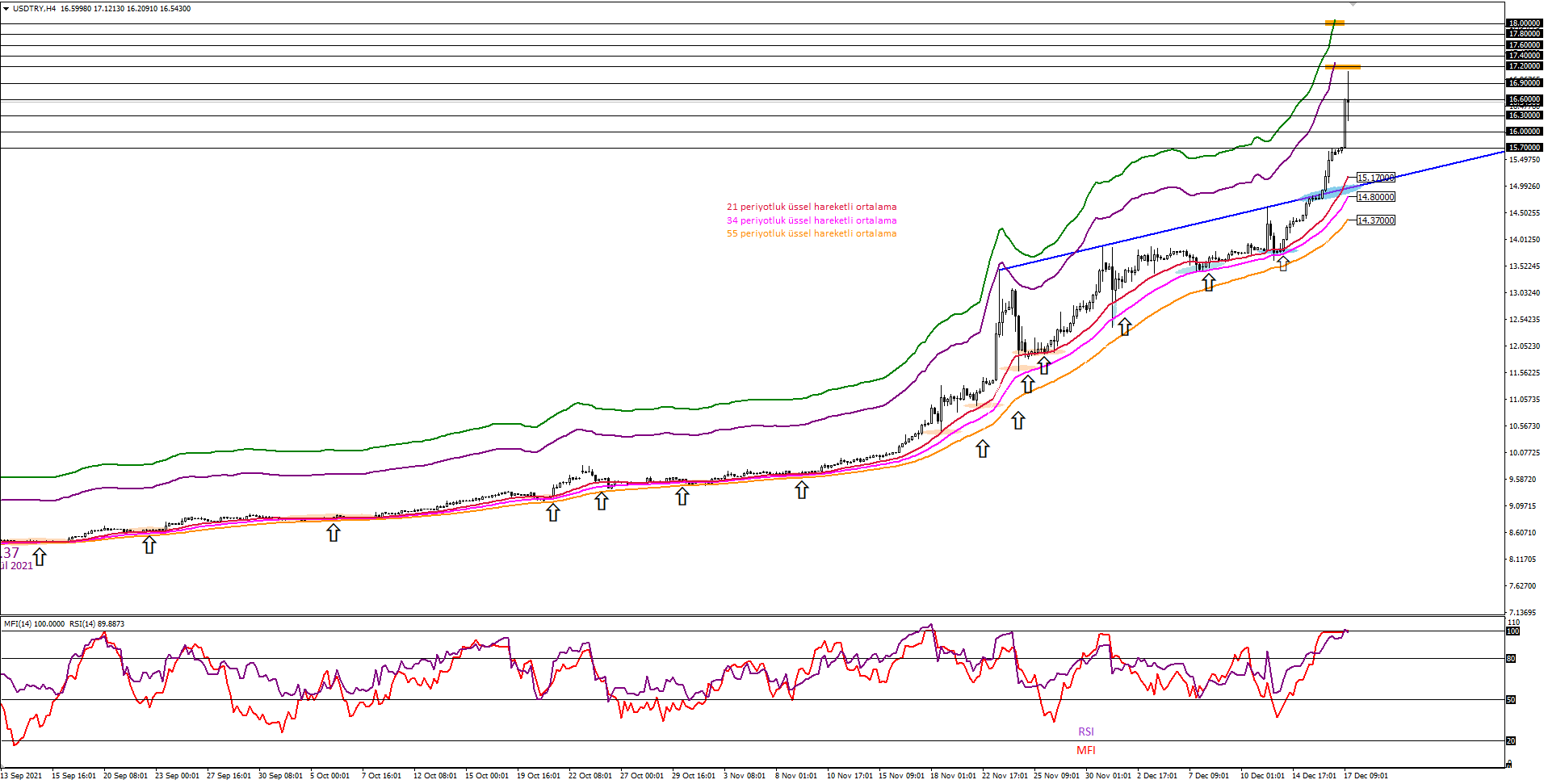
Task: Click the 14.37000 moving average value label
Action: pyautogui.click(x=1375, y=220)
